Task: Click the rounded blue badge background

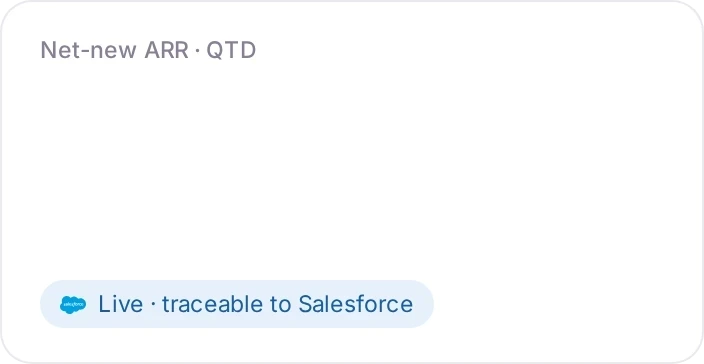Action: pos(237,304)
